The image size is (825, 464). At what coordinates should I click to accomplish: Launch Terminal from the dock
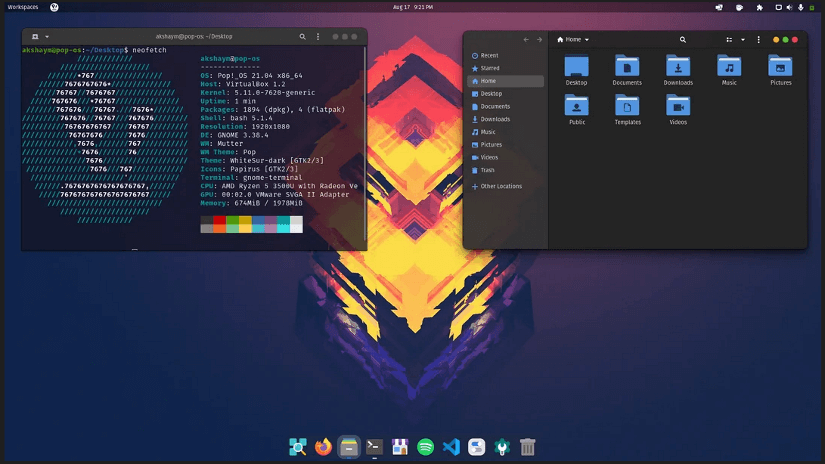coord(374,447)
